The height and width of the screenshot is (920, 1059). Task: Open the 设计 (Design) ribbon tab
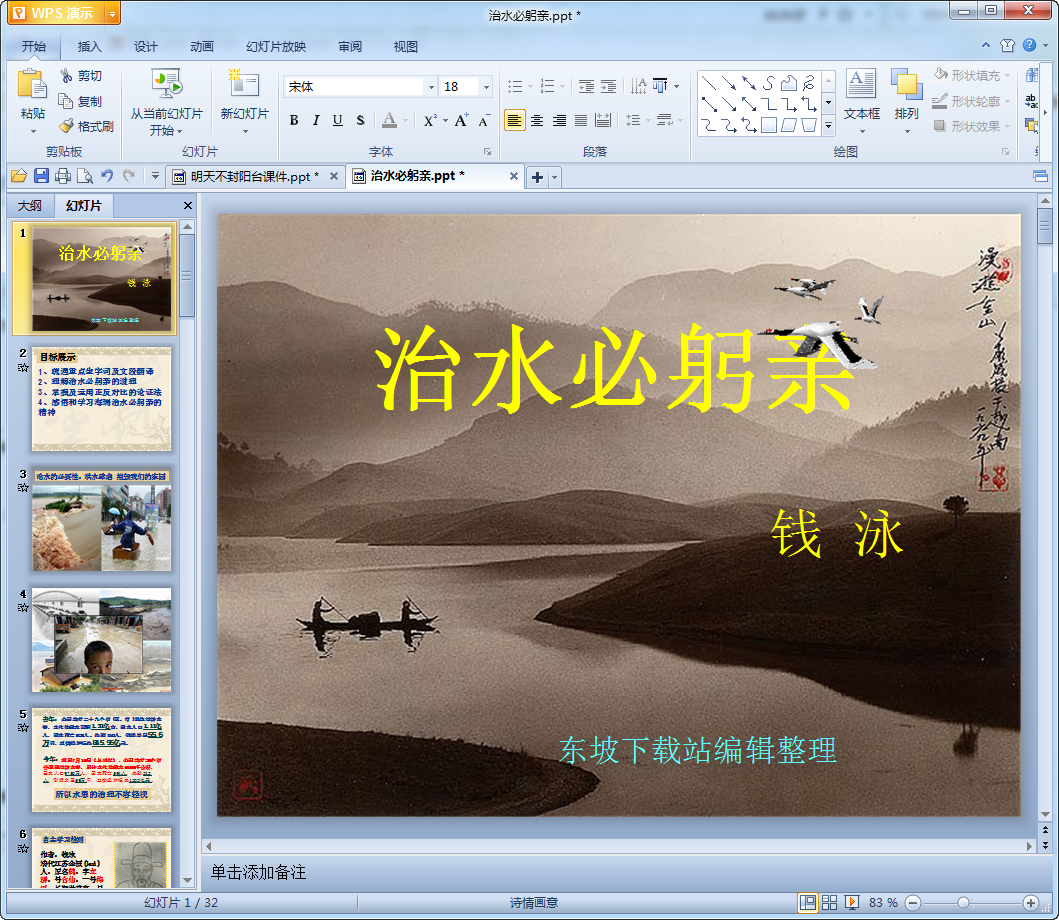[x=145, y=47]
